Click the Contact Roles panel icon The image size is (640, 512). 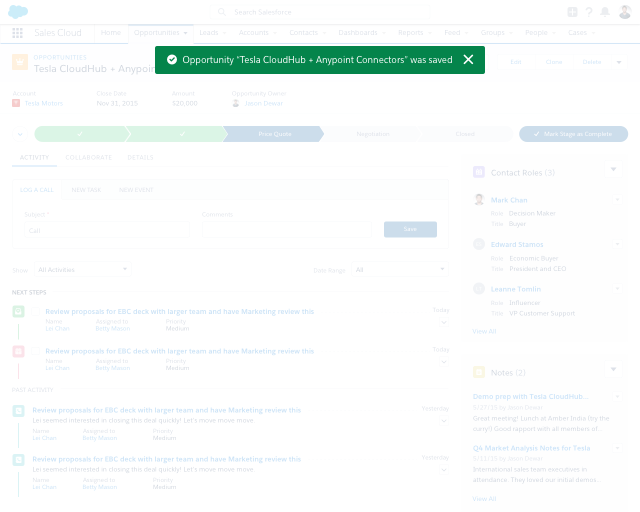[479, 172]
